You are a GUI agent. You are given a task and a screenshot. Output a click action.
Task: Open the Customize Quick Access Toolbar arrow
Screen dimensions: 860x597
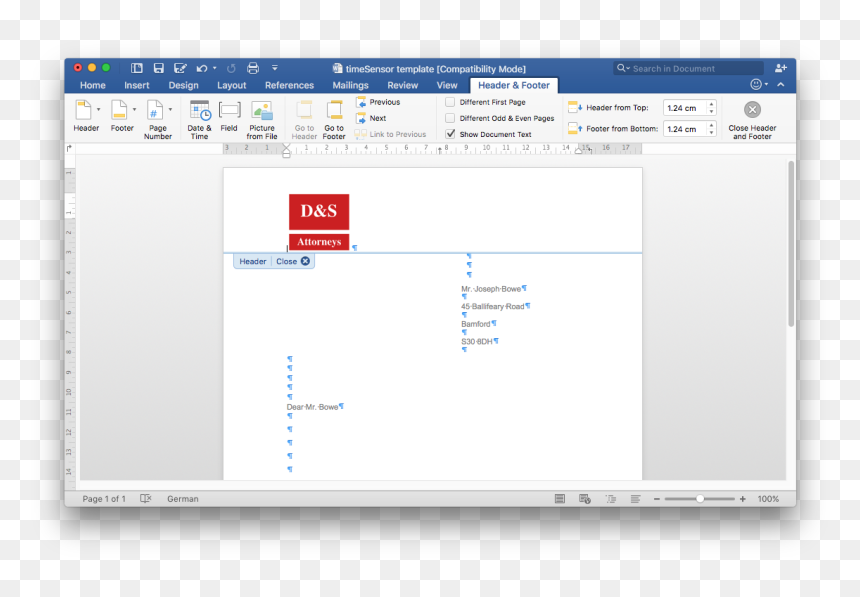point(275,68)
